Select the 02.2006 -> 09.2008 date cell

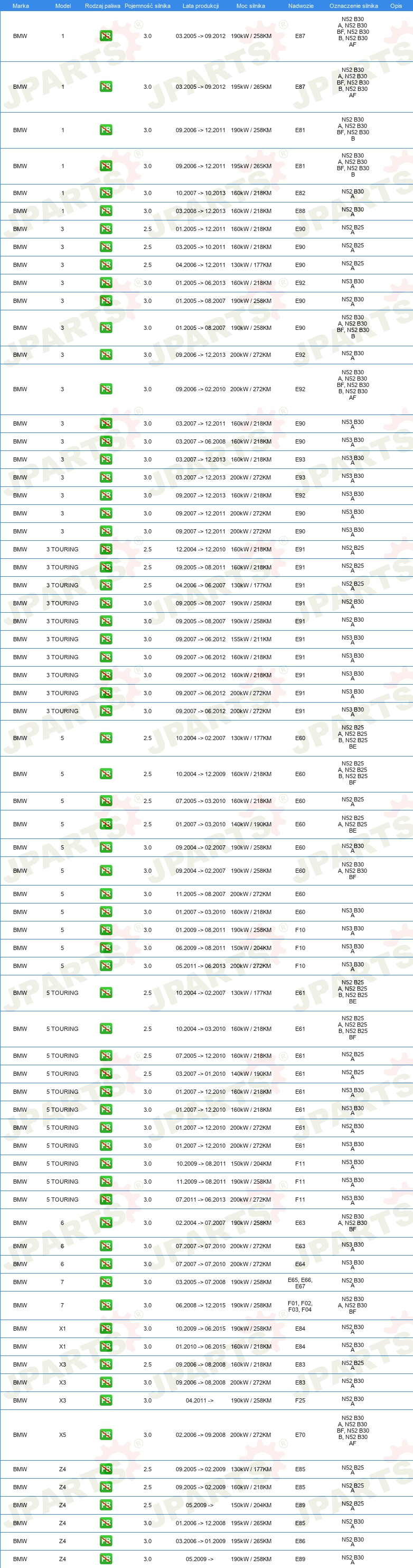(201, 1435)
